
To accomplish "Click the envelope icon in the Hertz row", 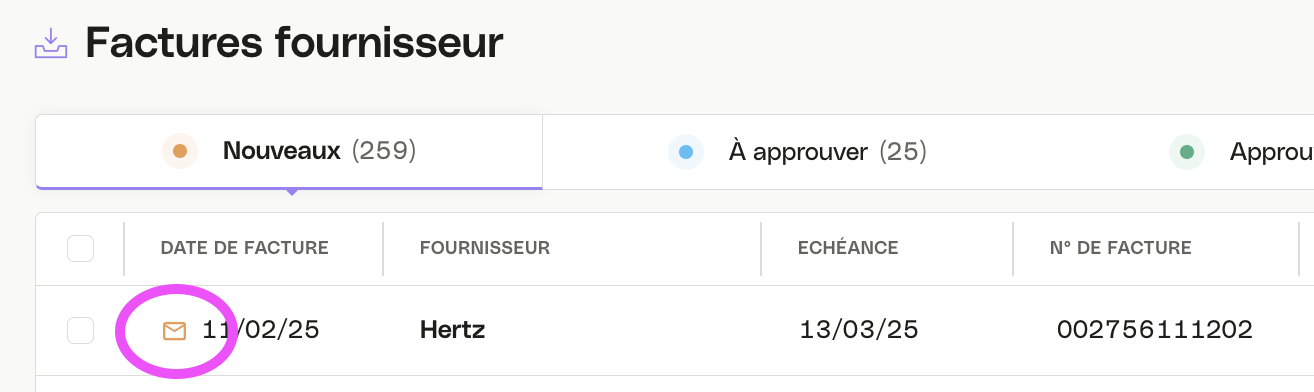I will (175, 331).
